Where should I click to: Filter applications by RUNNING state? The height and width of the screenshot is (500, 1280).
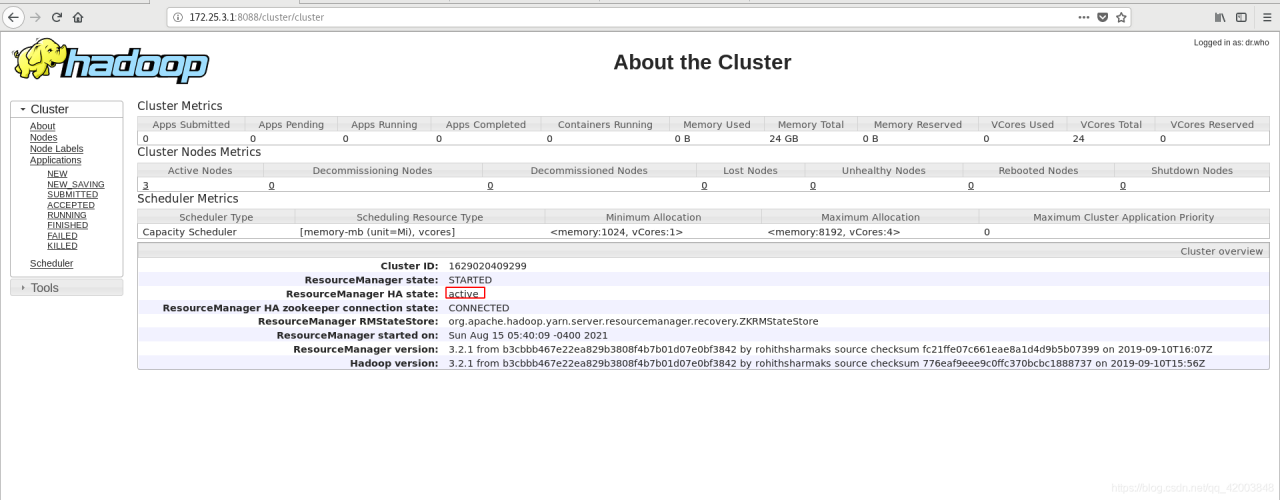click(67, 215)
